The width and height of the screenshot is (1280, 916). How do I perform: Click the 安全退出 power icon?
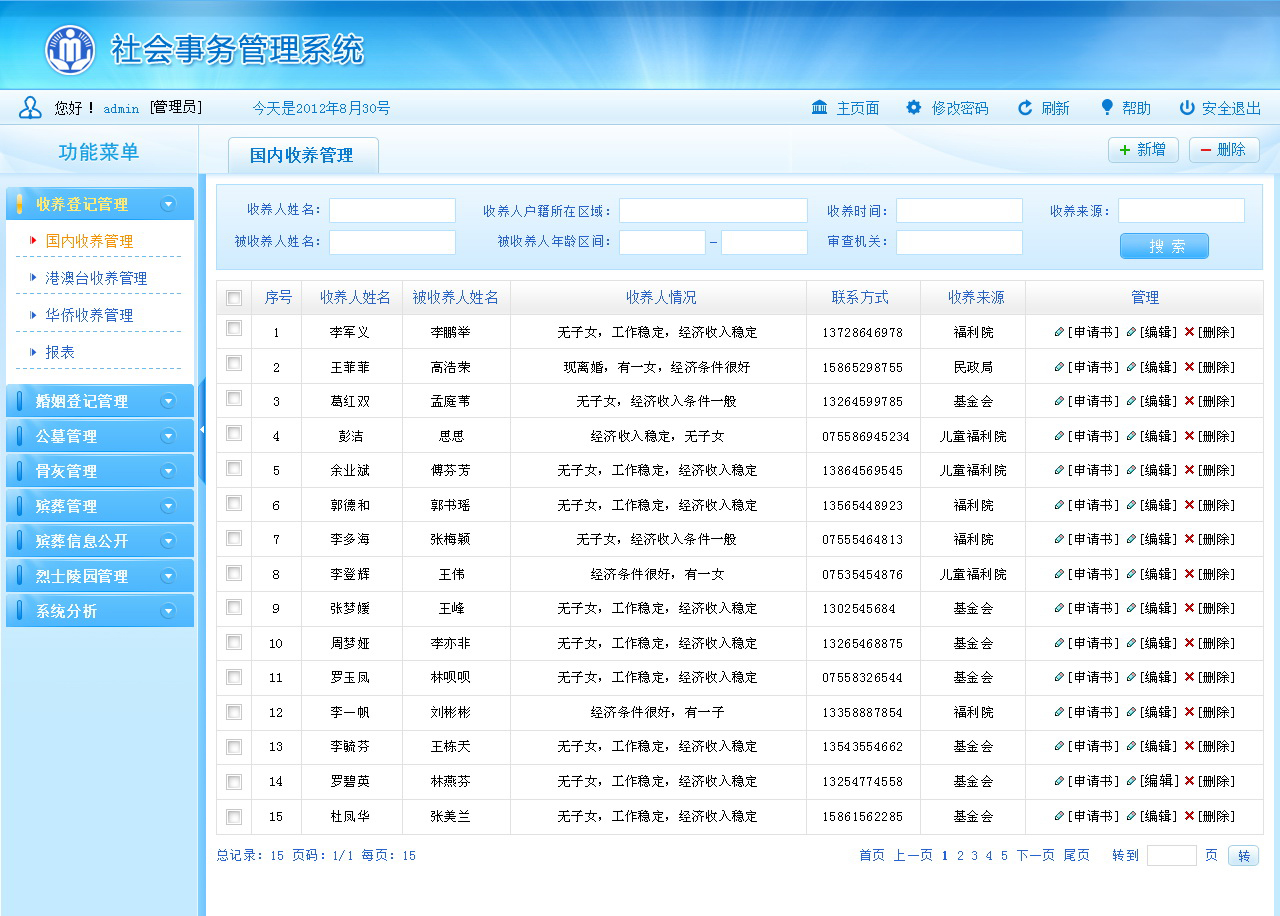(1187, 108)
